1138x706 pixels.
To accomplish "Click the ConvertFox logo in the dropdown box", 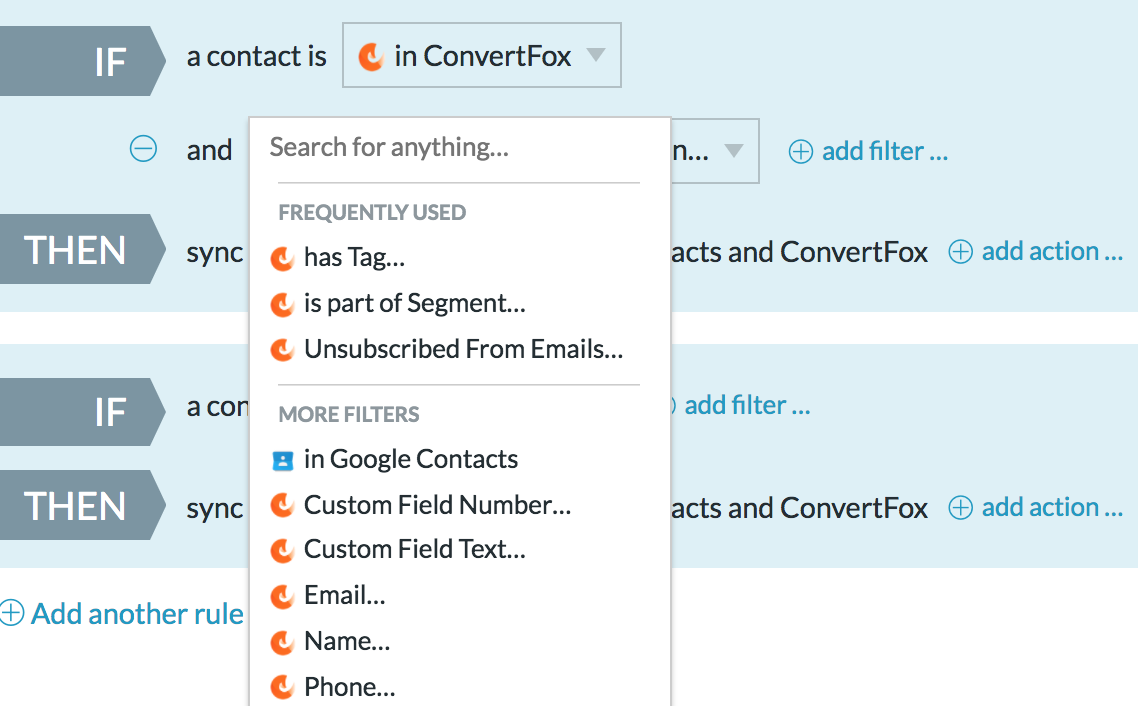I will pos(371,57).
